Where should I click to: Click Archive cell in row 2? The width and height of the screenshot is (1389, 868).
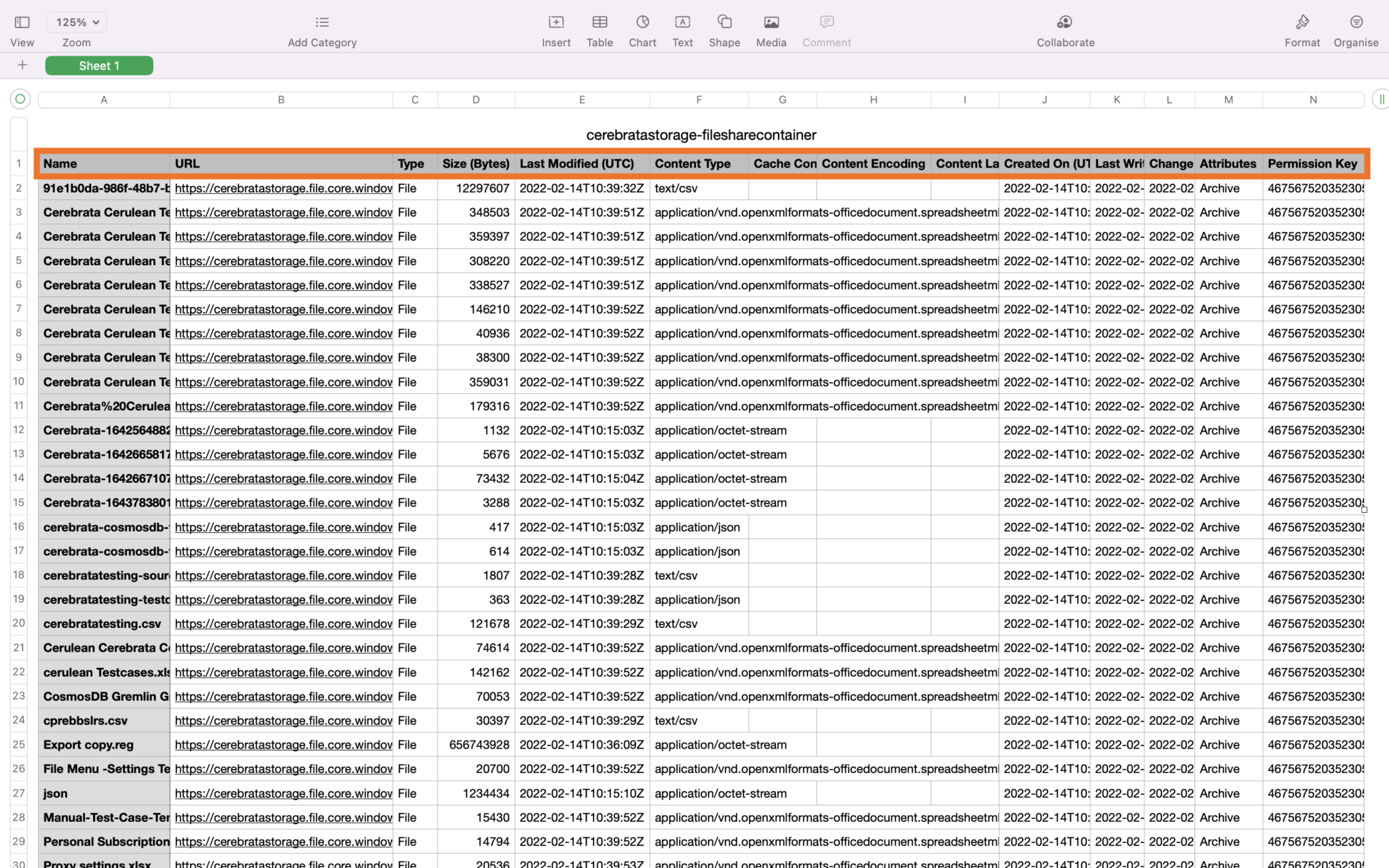[1228, 189]
